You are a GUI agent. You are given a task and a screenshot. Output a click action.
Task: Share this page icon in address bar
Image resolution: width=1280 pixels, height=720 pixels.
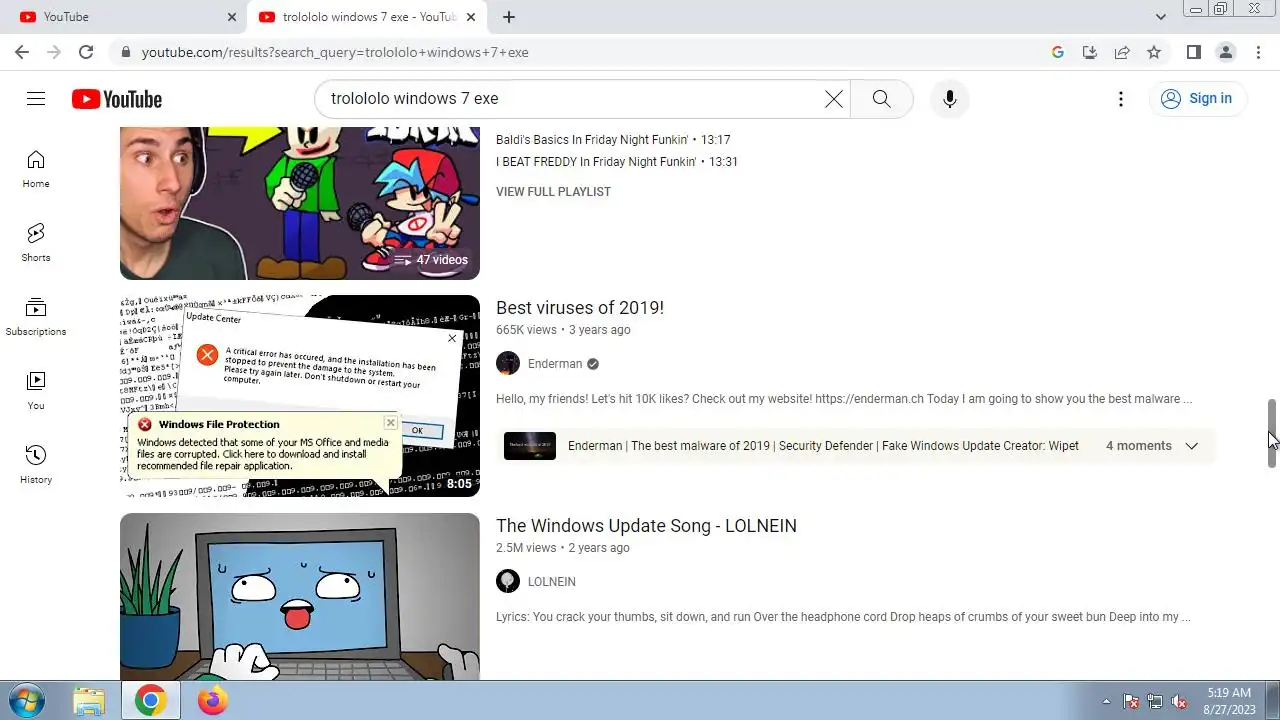pos(1122,52)
